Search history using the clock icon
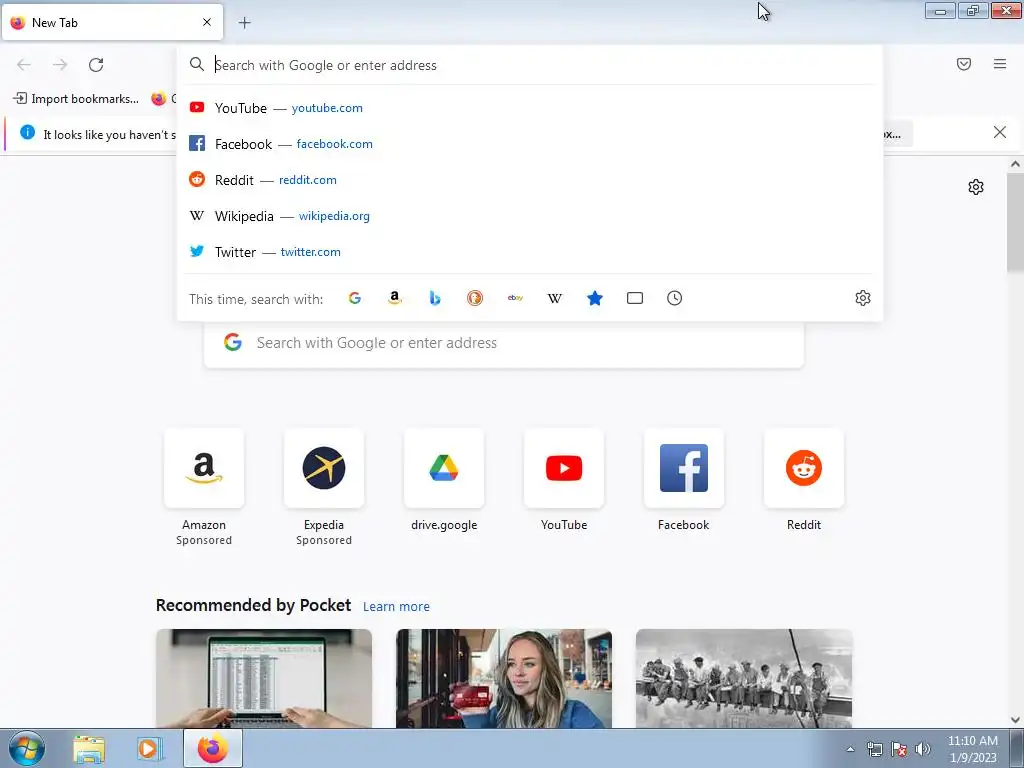Image resolution: width=1024 pixels, height=768 pixels. [x=675, y=298]
